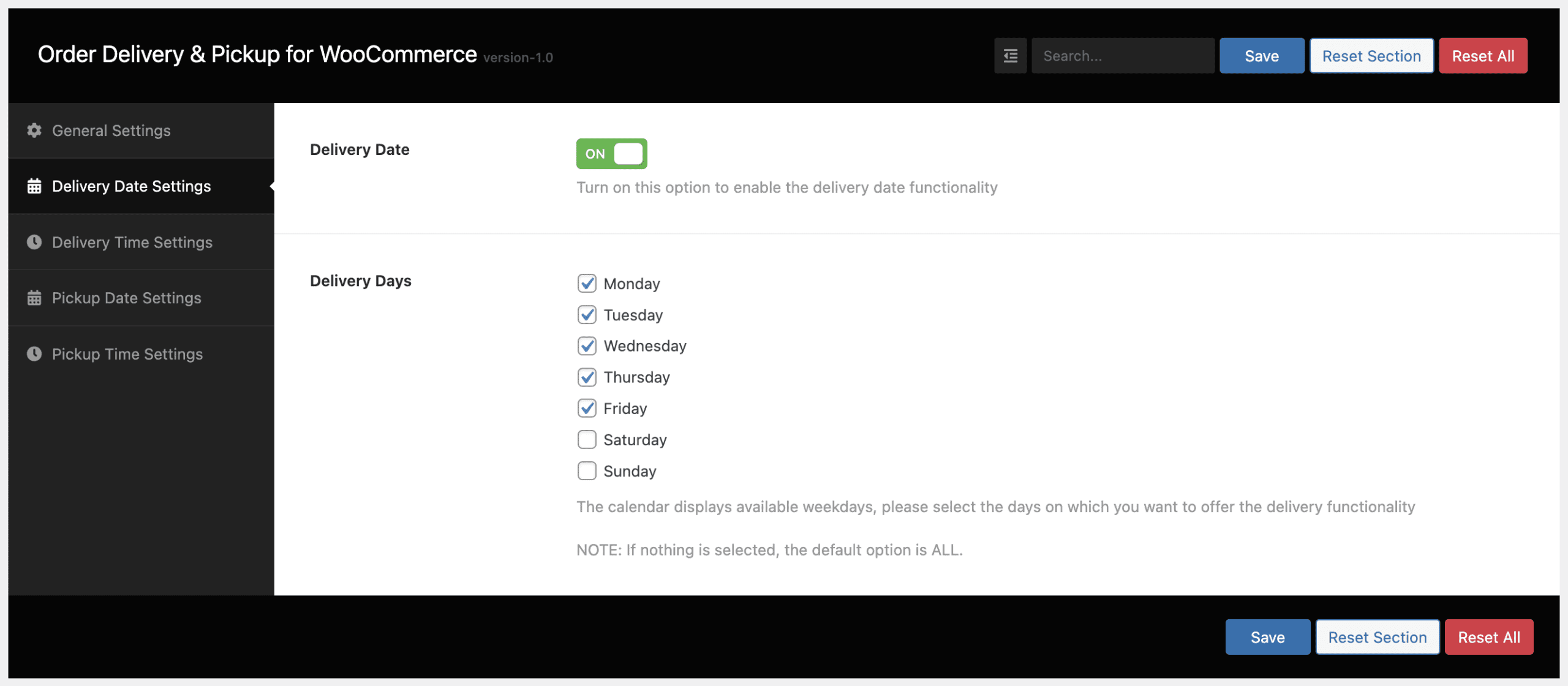Screen dimensions: 1568x686
Task: Click the calendar icon beside Pickup Date Settings
Action: (34, 298)
